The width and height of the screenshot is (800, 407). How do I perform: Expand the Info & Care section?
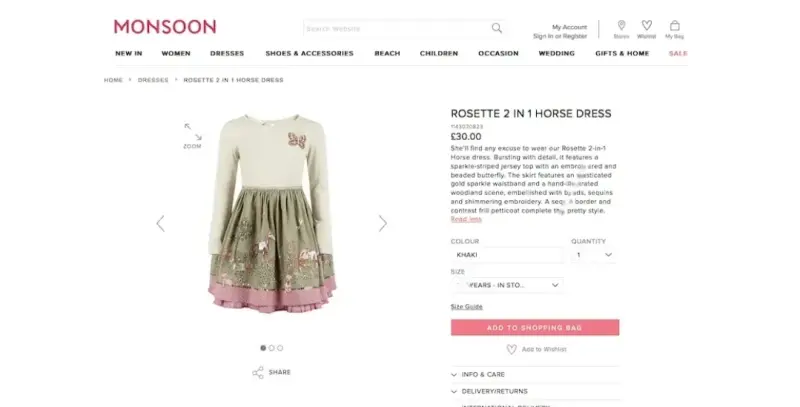pyautogui.click(x=535, y=374)
